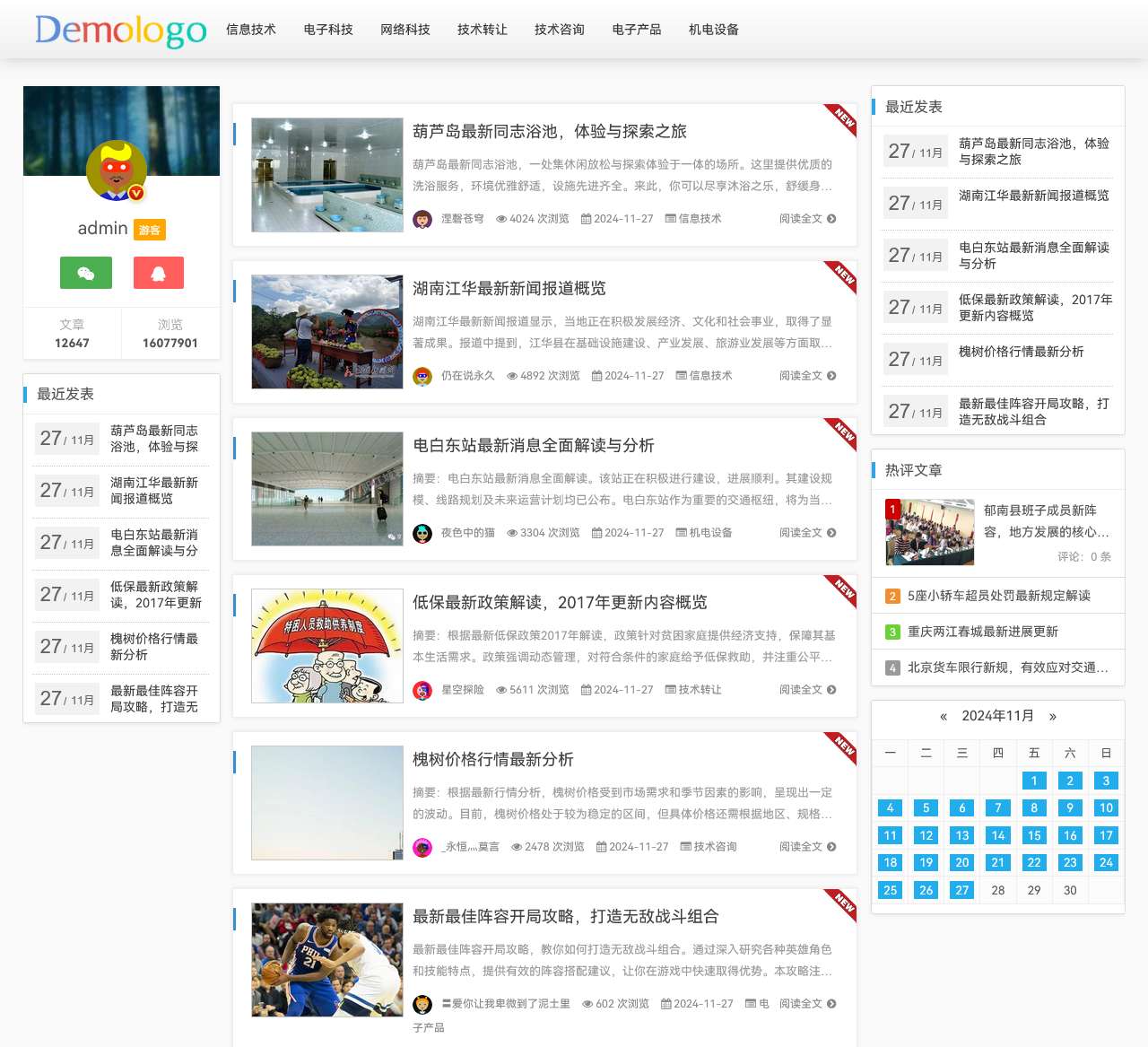This screenshot has width=1148, height=1047.
Task: Go to previous month in calendar
Action: [944, 716]
